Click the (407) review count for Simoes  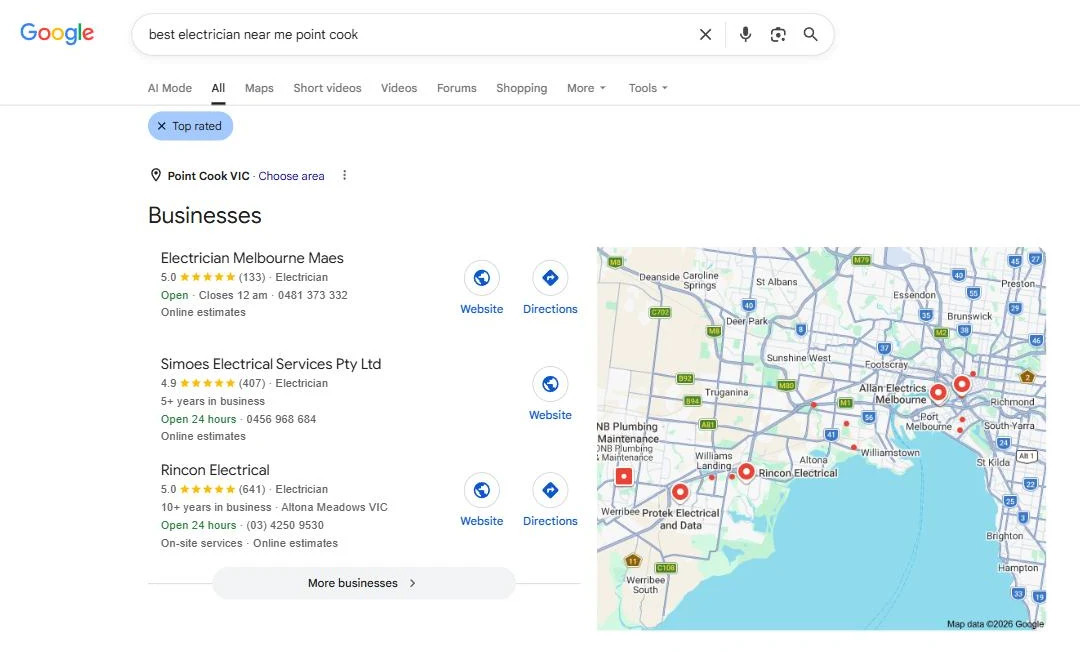pos(252,383)
